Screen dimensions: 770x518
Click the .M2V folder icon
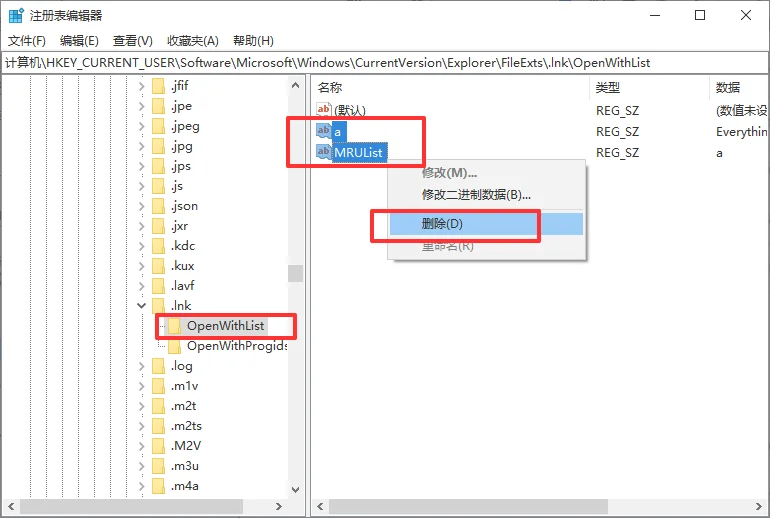(158, 445)
